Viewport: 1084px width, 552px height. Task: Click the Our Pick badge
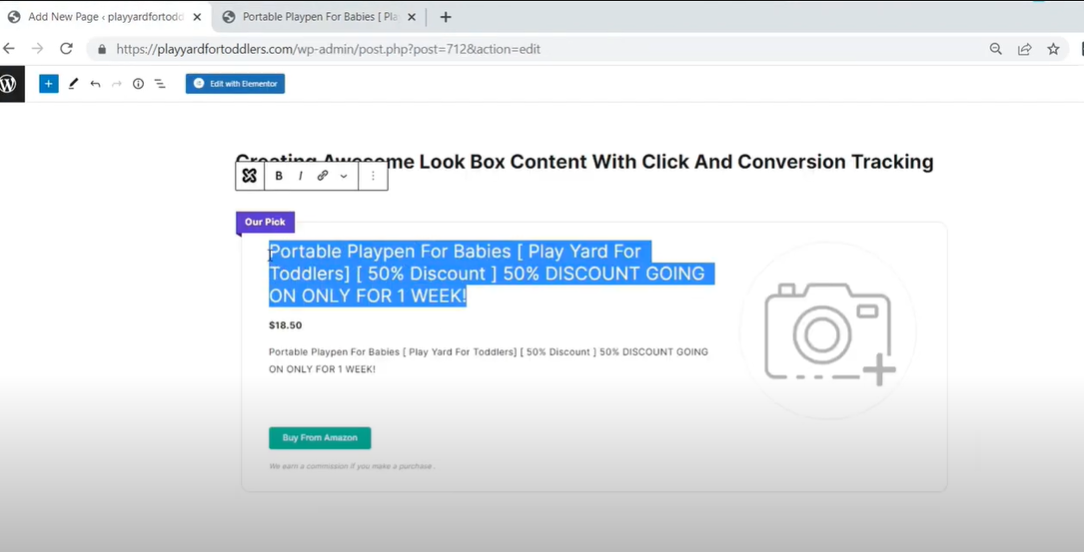(265, 222)
